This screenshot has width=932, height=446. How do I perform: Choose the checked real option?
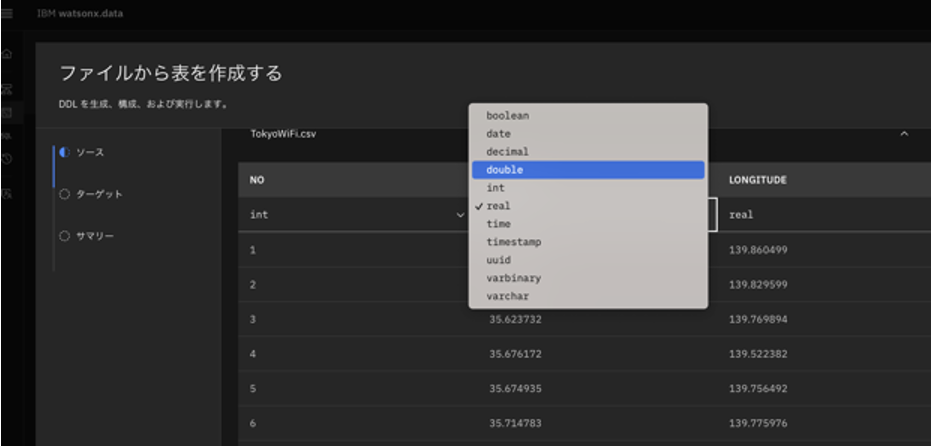pos(588,206)
